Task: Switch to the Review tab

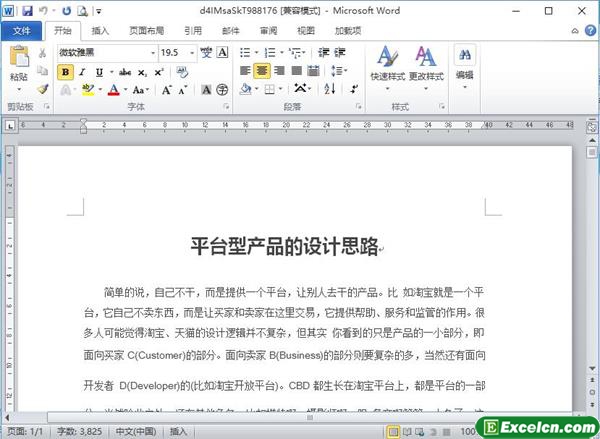Action: click(x=269, y=31)
